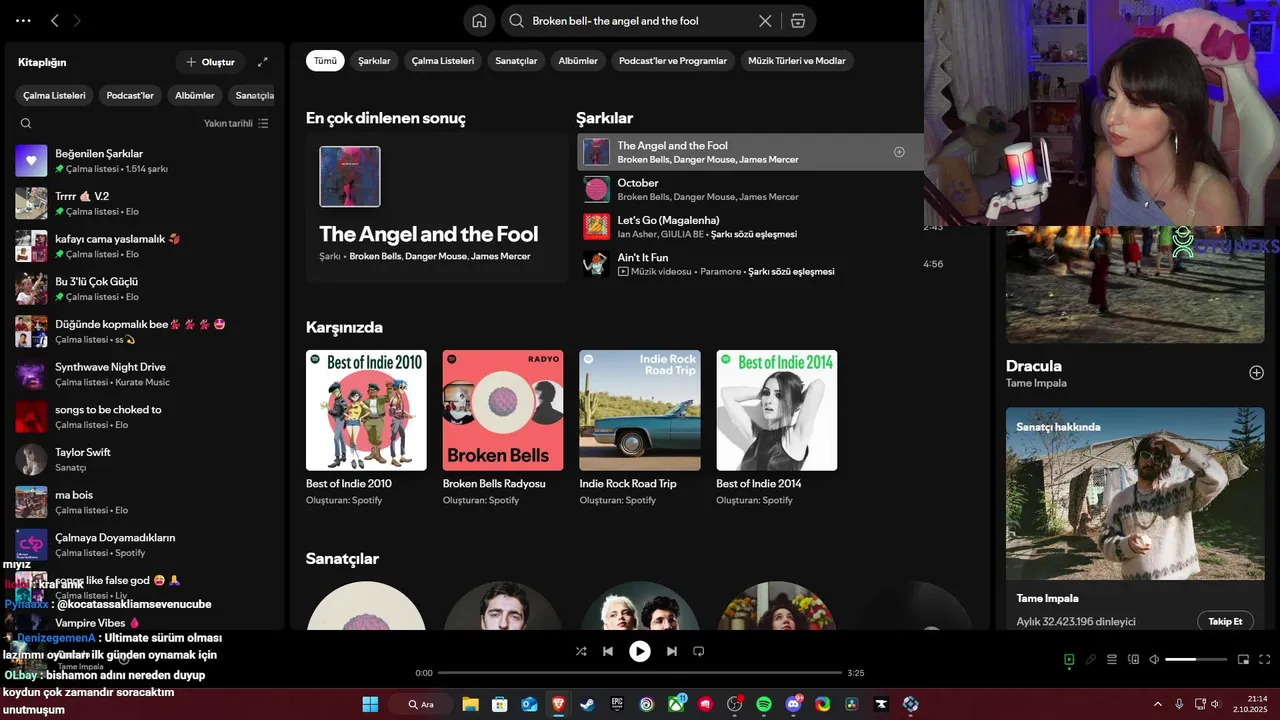Clear the search field with the X icon
Viewport: 1280px width, 720px height.
tap(765, 21)
